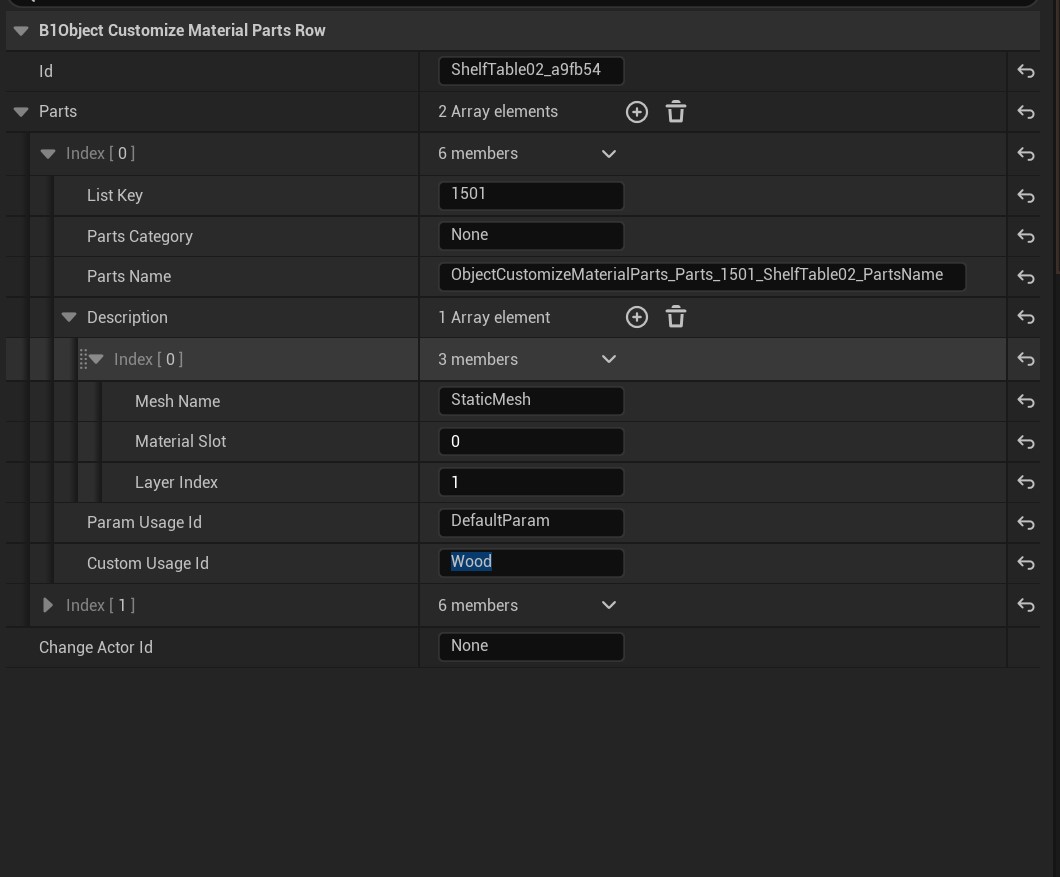Open the options chevron for Index [ 1 ]
1060x877 pixels.
click(x=608, y=605)
